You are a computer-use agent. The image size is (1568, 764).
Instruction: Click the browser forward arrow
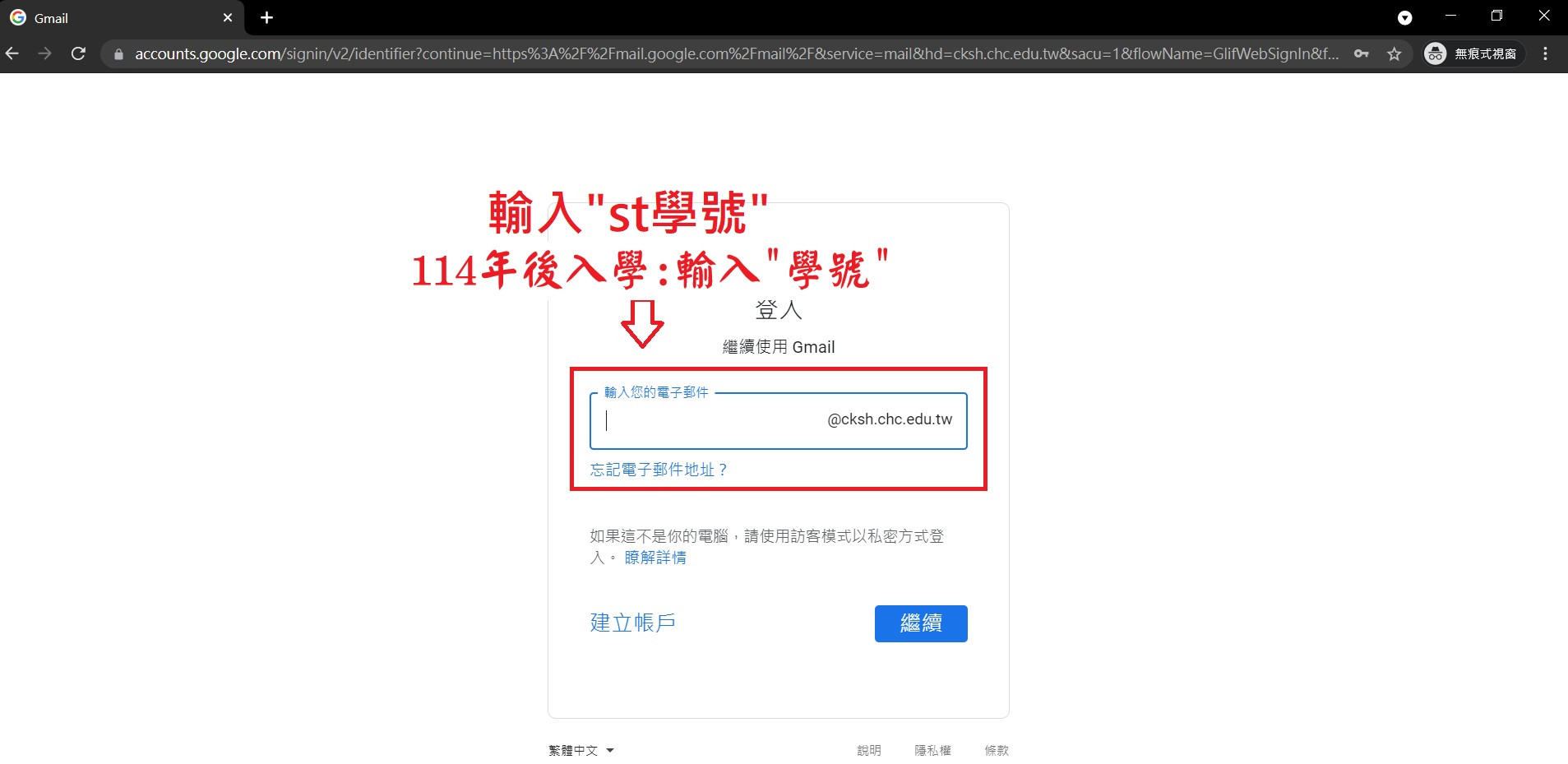[45, 53]
